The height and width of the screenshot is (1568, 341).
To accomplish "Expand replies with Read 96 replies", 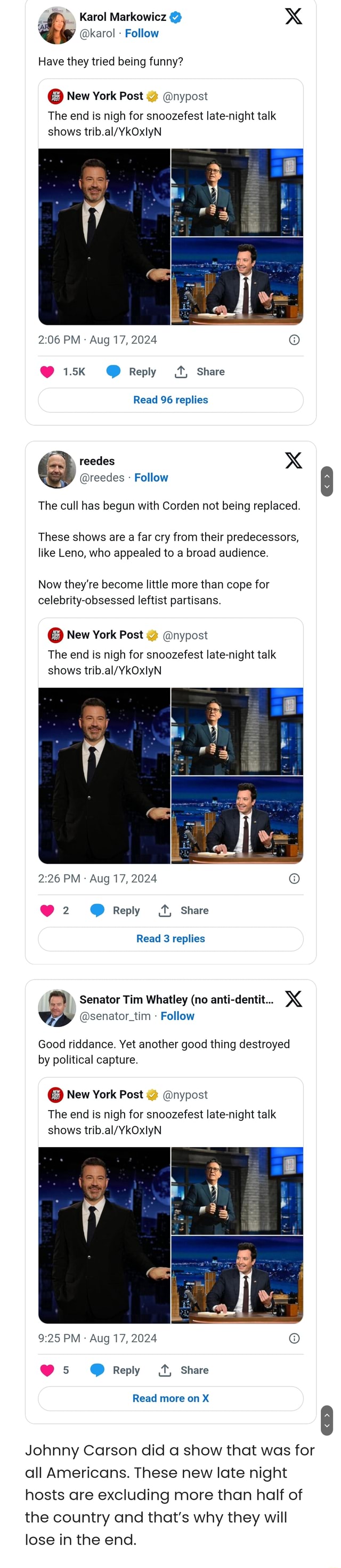I will click(x=170, y=400).
